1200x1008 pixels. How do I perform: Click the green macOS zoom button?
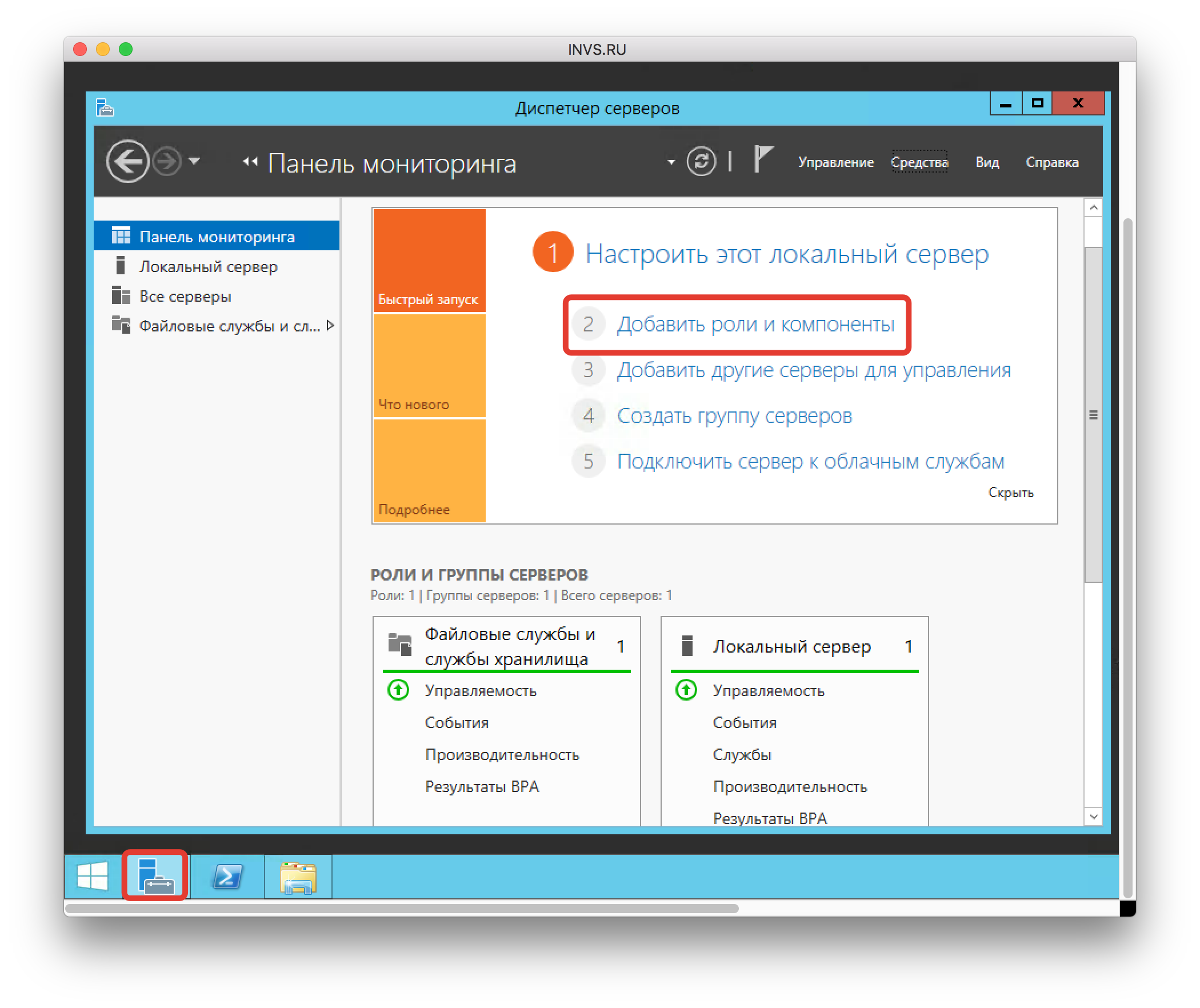point(126,49)
